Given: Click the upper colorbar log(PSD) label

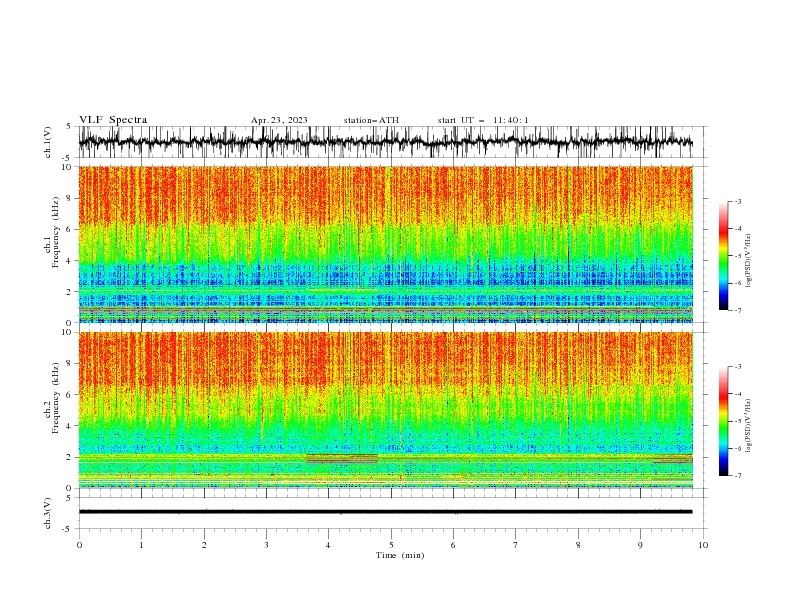Looking at the screenshot, I should coord(749,261).
